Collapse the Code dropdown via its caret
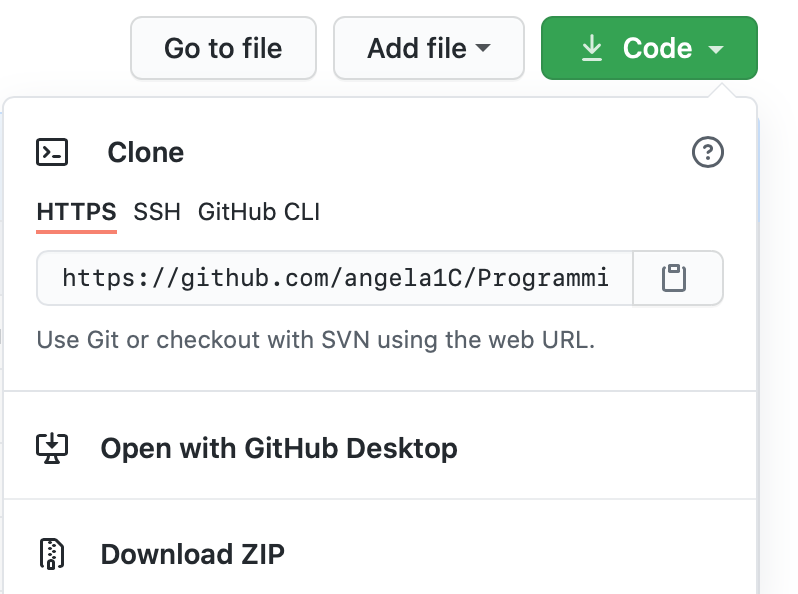Image resolution: width=798 pixels, height=594 pixels. tap(716, 49)
